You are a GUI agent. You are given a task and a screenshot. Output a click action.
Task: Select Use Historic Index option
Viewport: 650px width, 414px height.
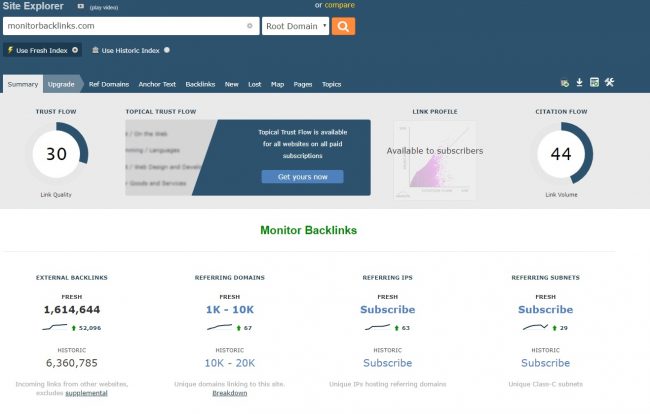coord(130,49)
